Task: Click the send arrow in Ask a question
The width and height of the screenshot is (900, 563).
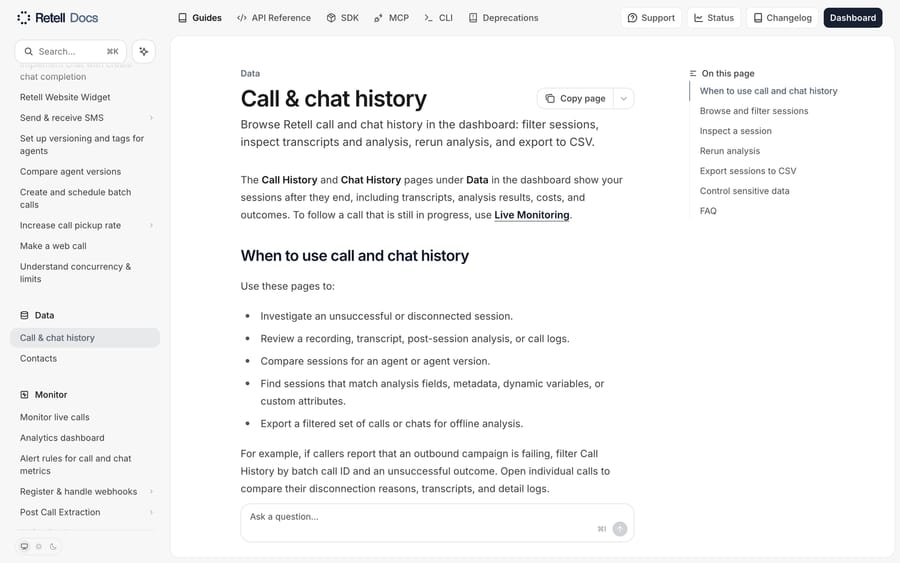Action: click(619, 529)
